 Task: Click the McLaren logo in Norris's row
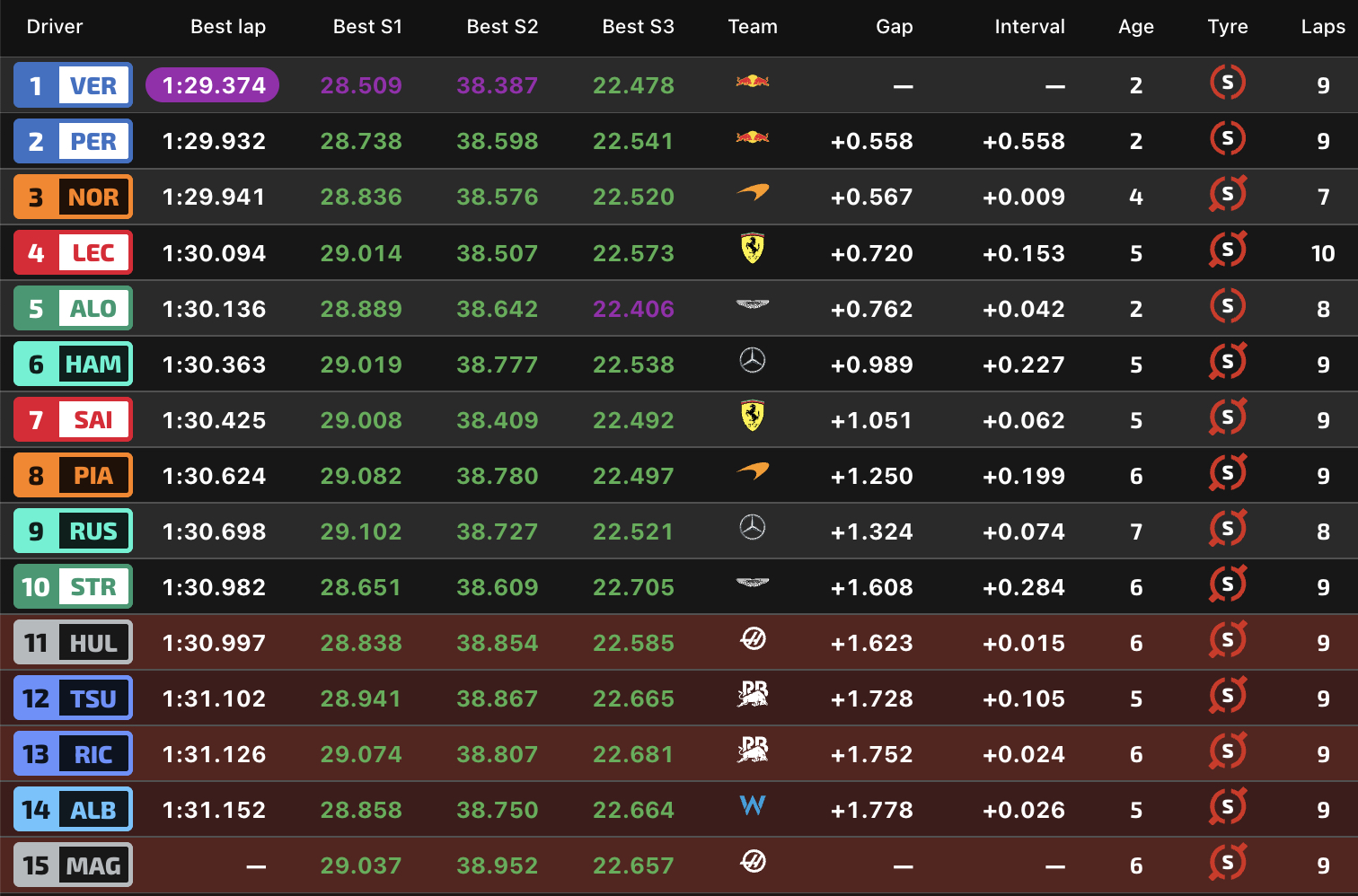[752, 192]
